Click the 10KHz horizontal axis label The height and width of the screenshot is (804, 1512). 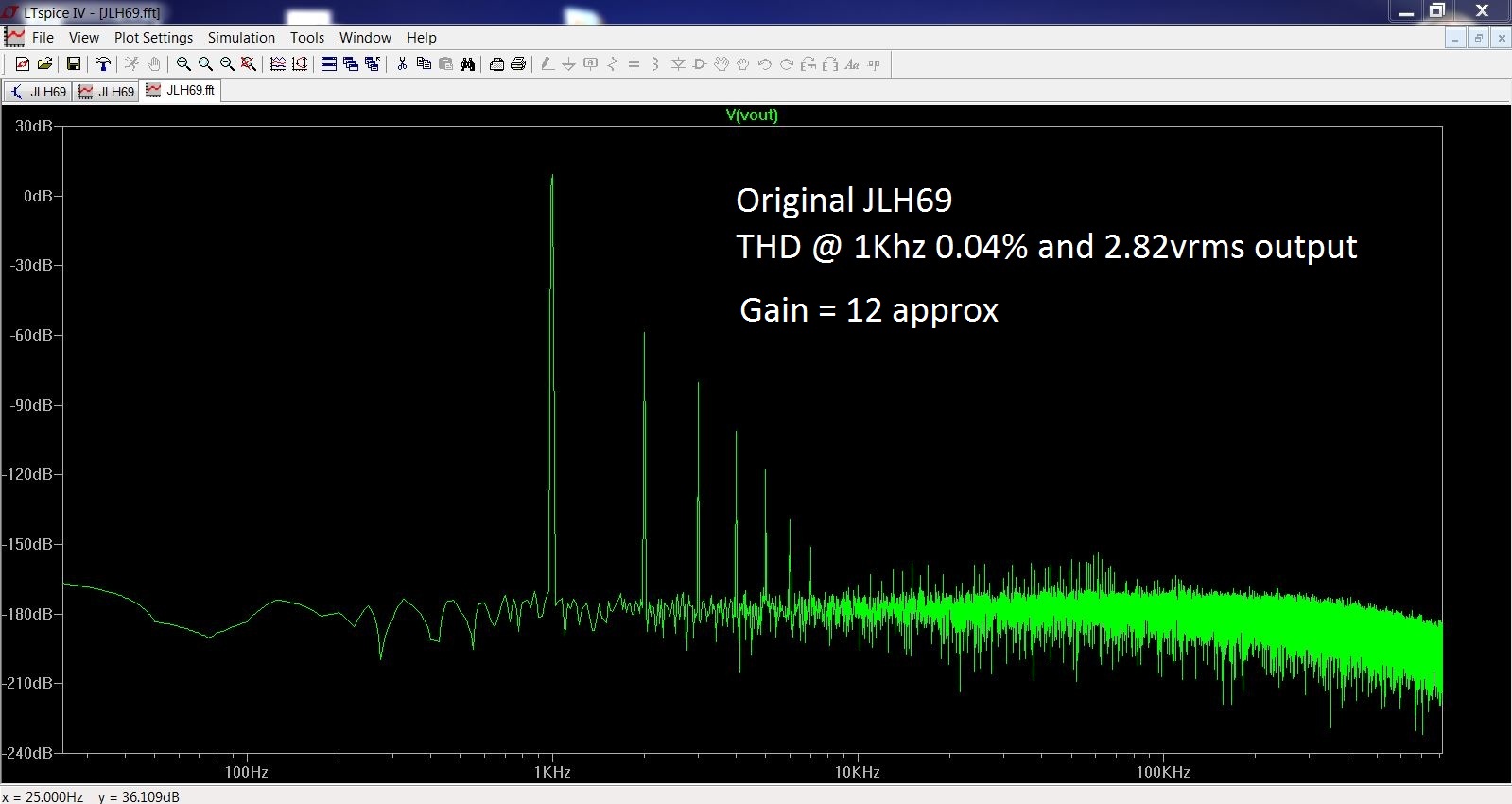[857, 772]
